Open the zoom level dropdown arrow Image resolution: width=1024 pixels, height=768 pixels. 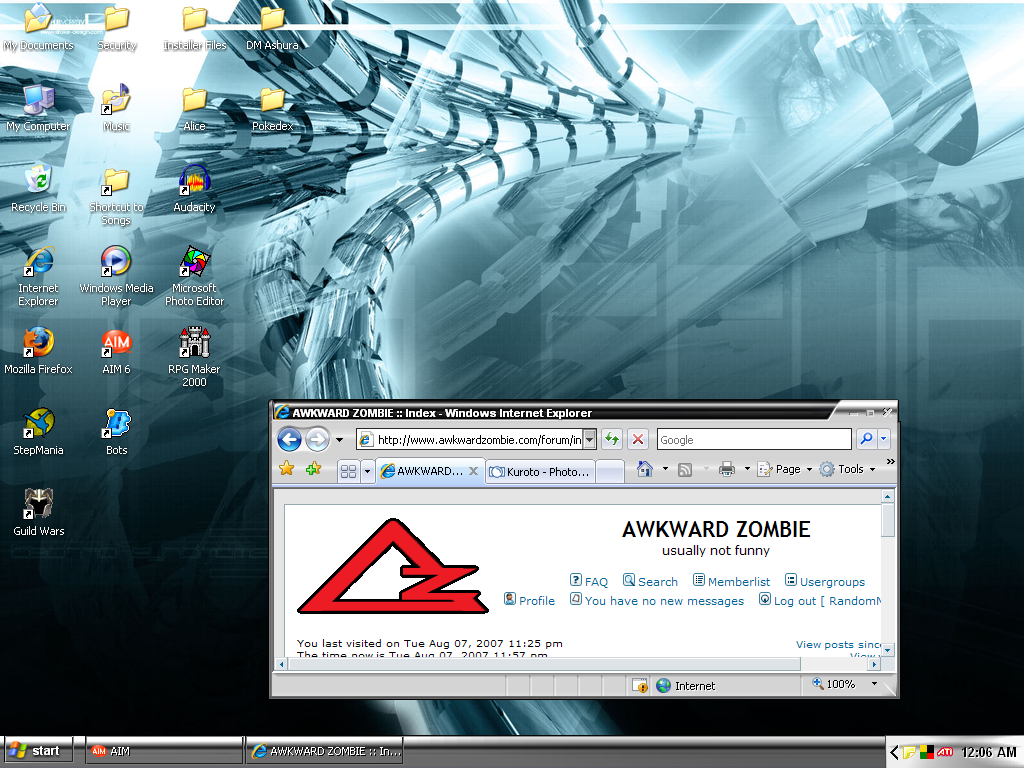(874, 684)
